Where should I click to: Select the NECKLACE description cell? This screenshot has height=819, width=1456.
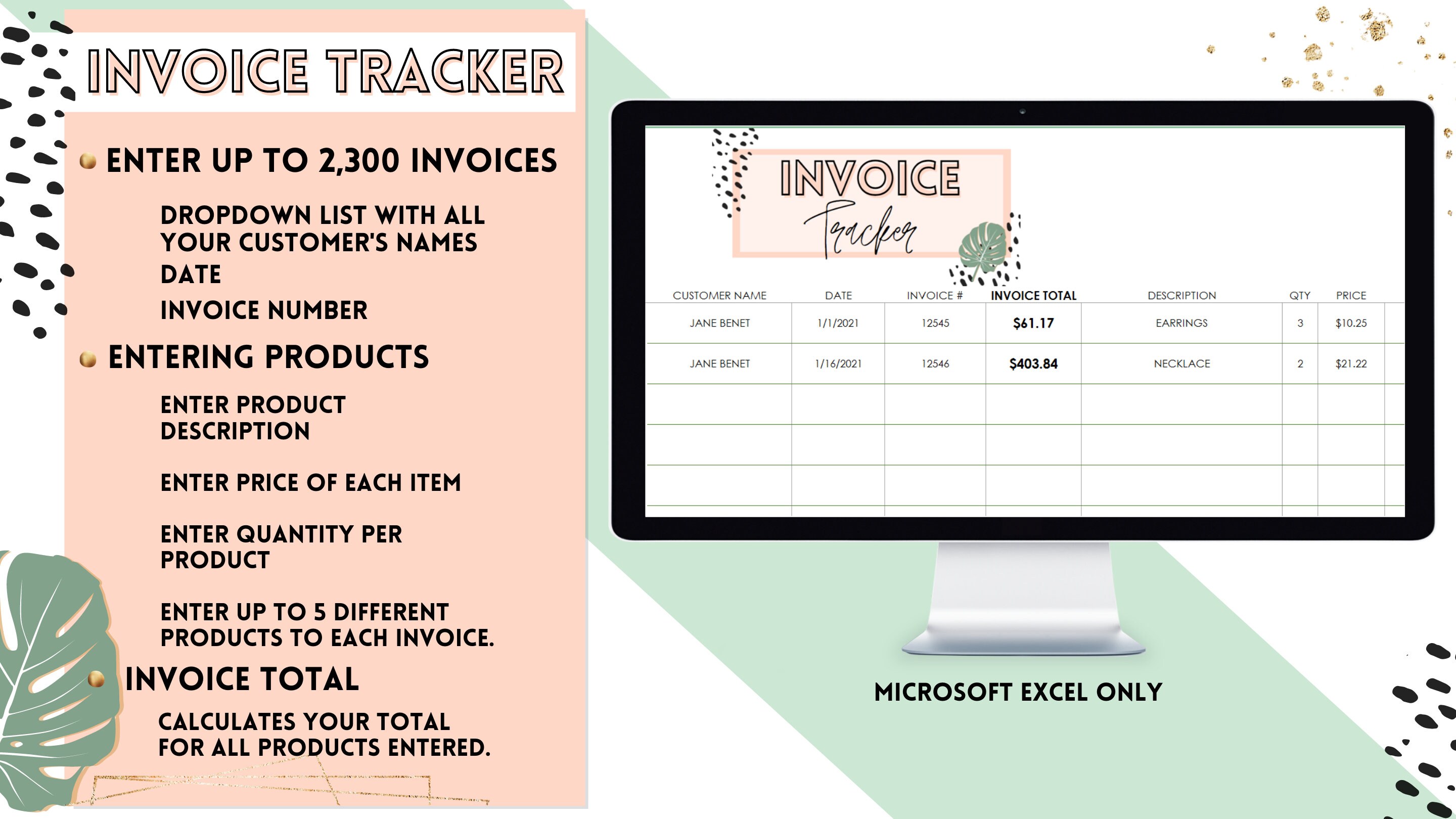[x=1181, y=363]
